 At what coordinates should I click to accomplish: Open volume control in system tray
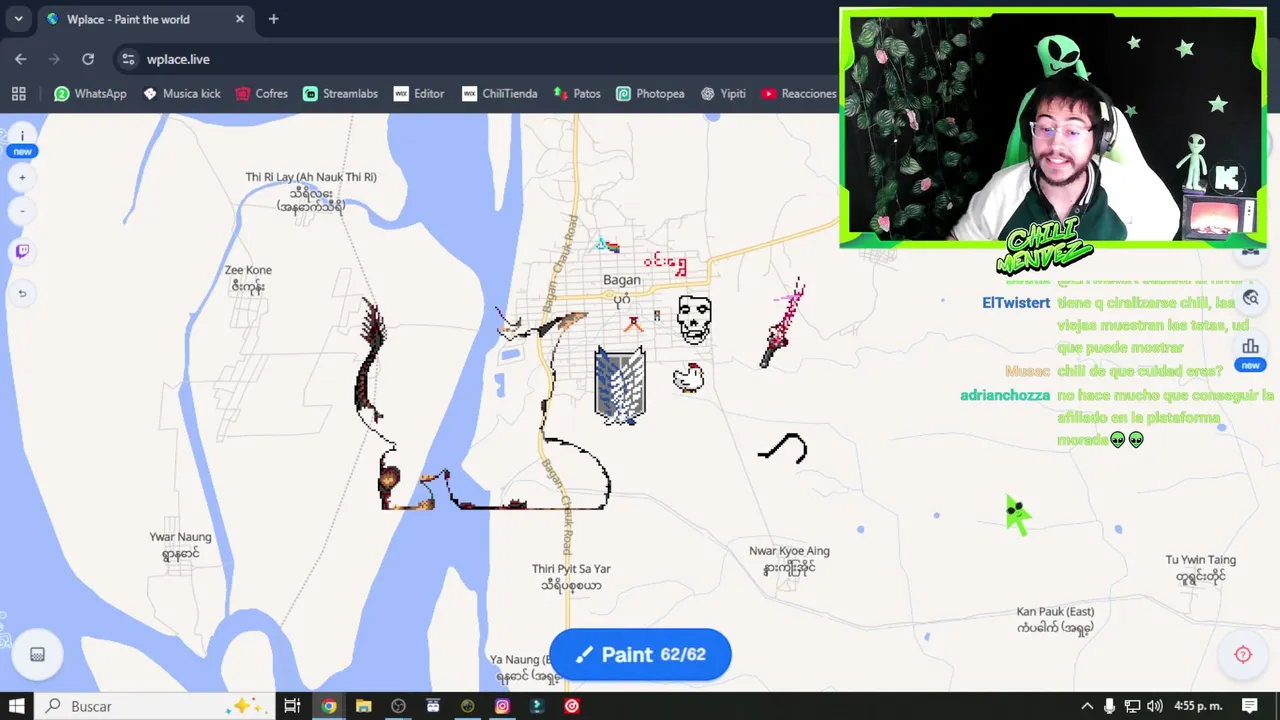pos(1155,706)
